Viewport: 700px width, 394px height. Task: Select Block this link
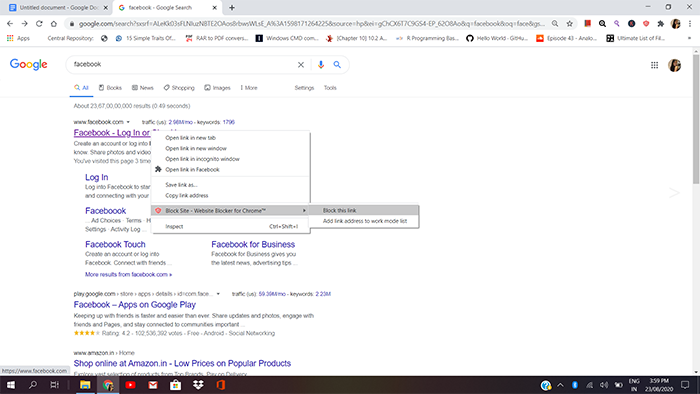pos(364,211)
